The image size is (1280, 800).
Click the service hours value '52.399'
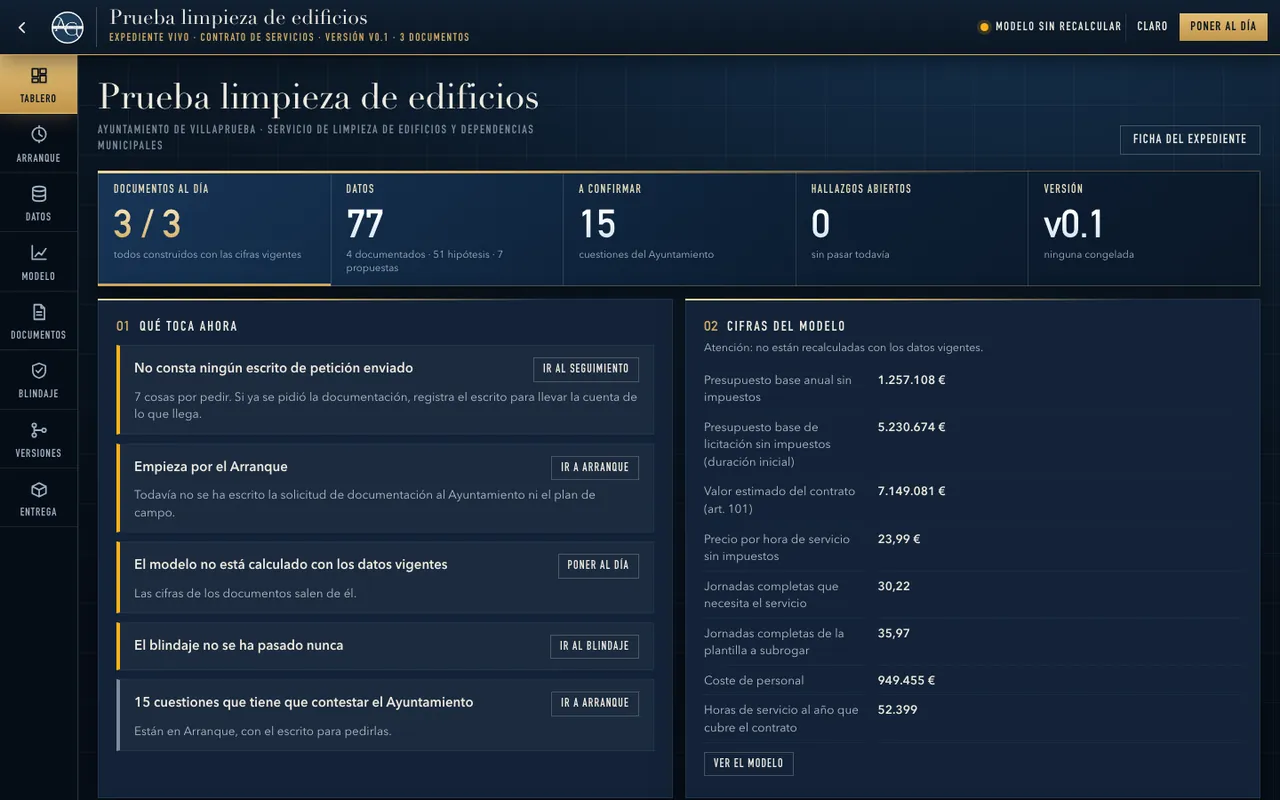(x=898, y=710)
